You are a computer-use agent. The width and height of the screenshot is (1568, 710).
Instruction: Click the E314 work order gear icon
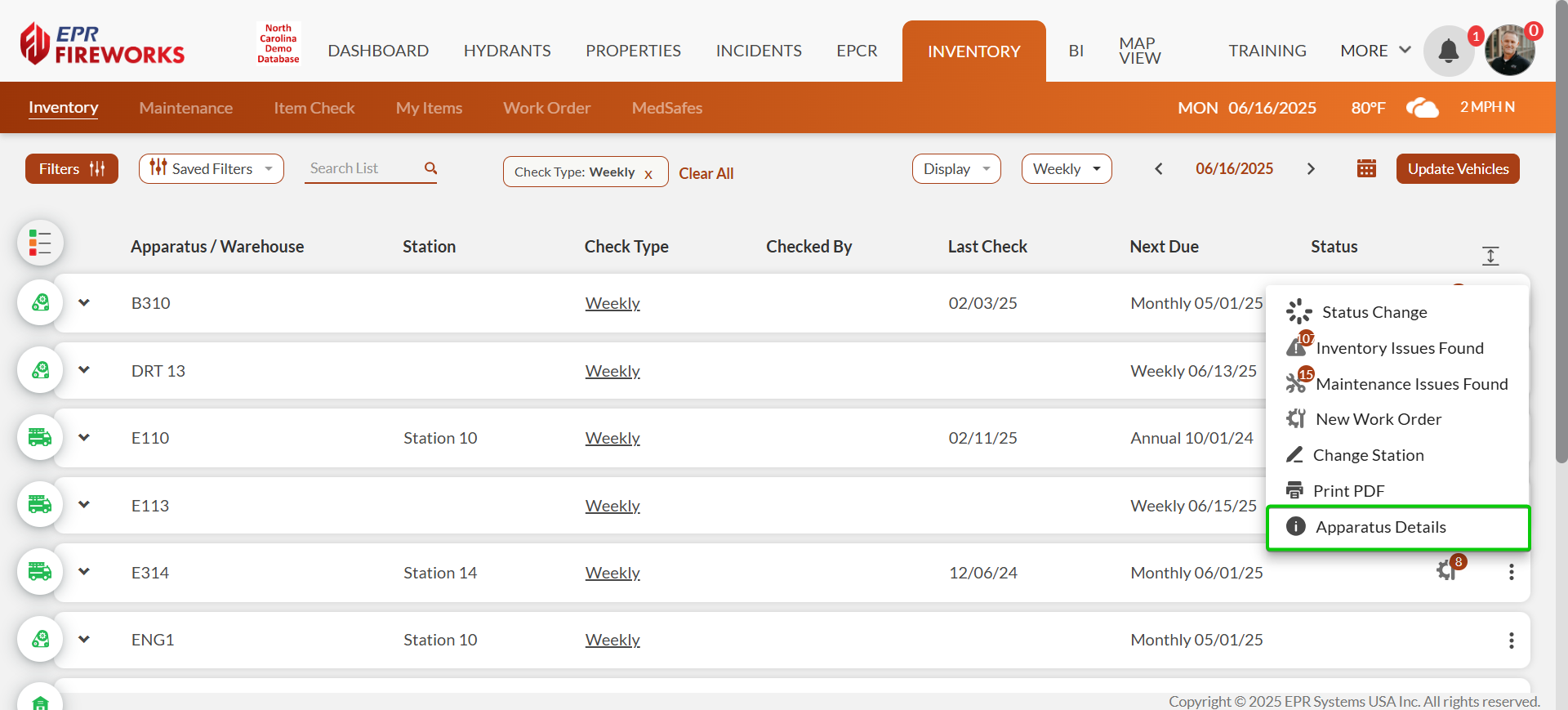pyautogui.click(x=1446, y=570)
